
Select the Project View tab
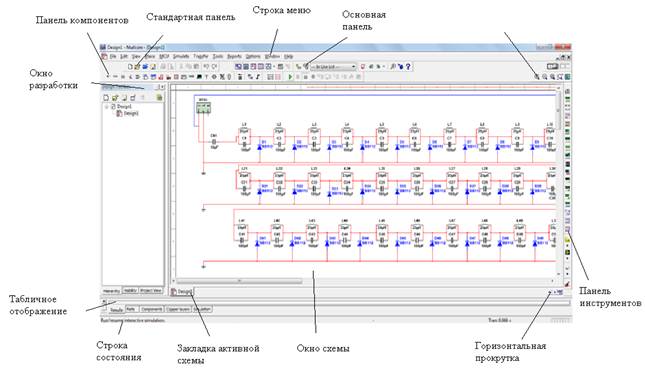[x=151, y=290]
